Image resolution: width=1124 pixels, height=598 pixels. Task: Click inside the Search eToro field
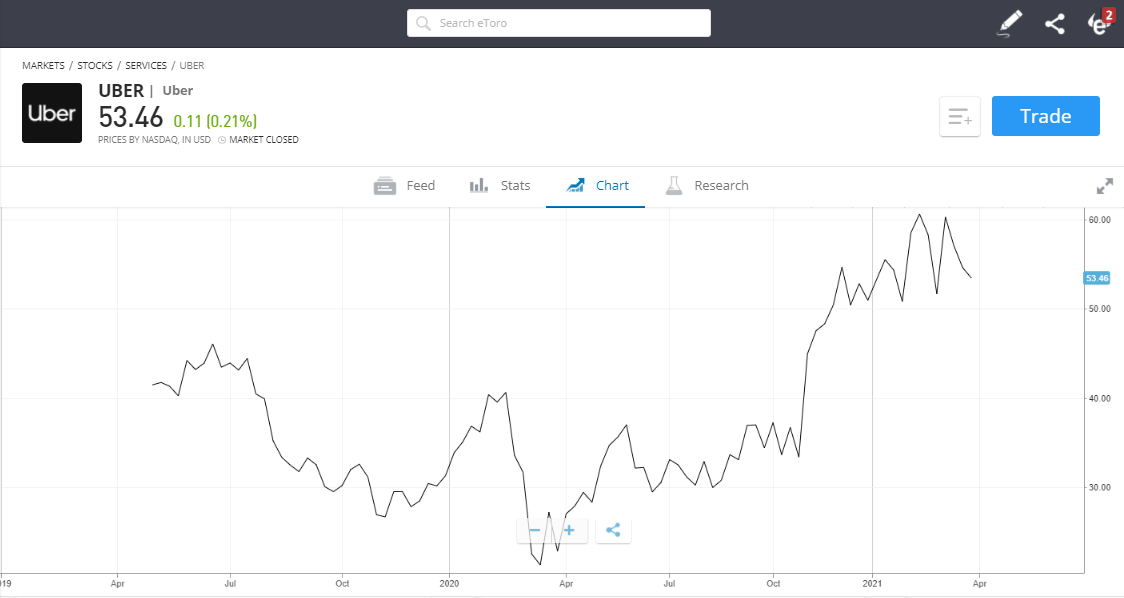click(x=558, y=22)
